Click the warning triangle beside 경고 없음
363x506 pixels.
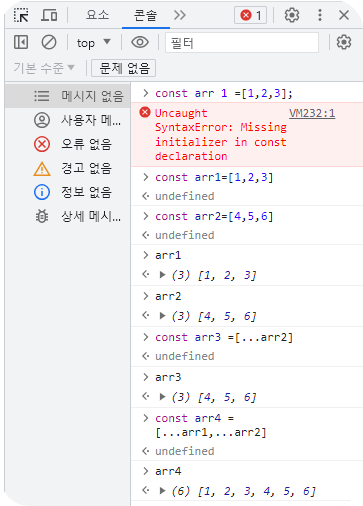pos(42,169)
